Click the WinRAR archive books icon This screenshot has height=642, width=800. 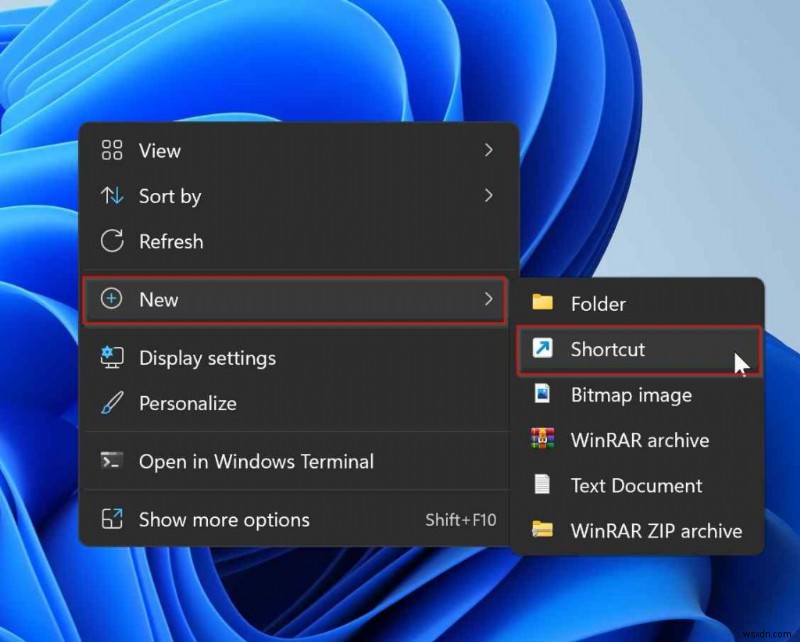542,440
